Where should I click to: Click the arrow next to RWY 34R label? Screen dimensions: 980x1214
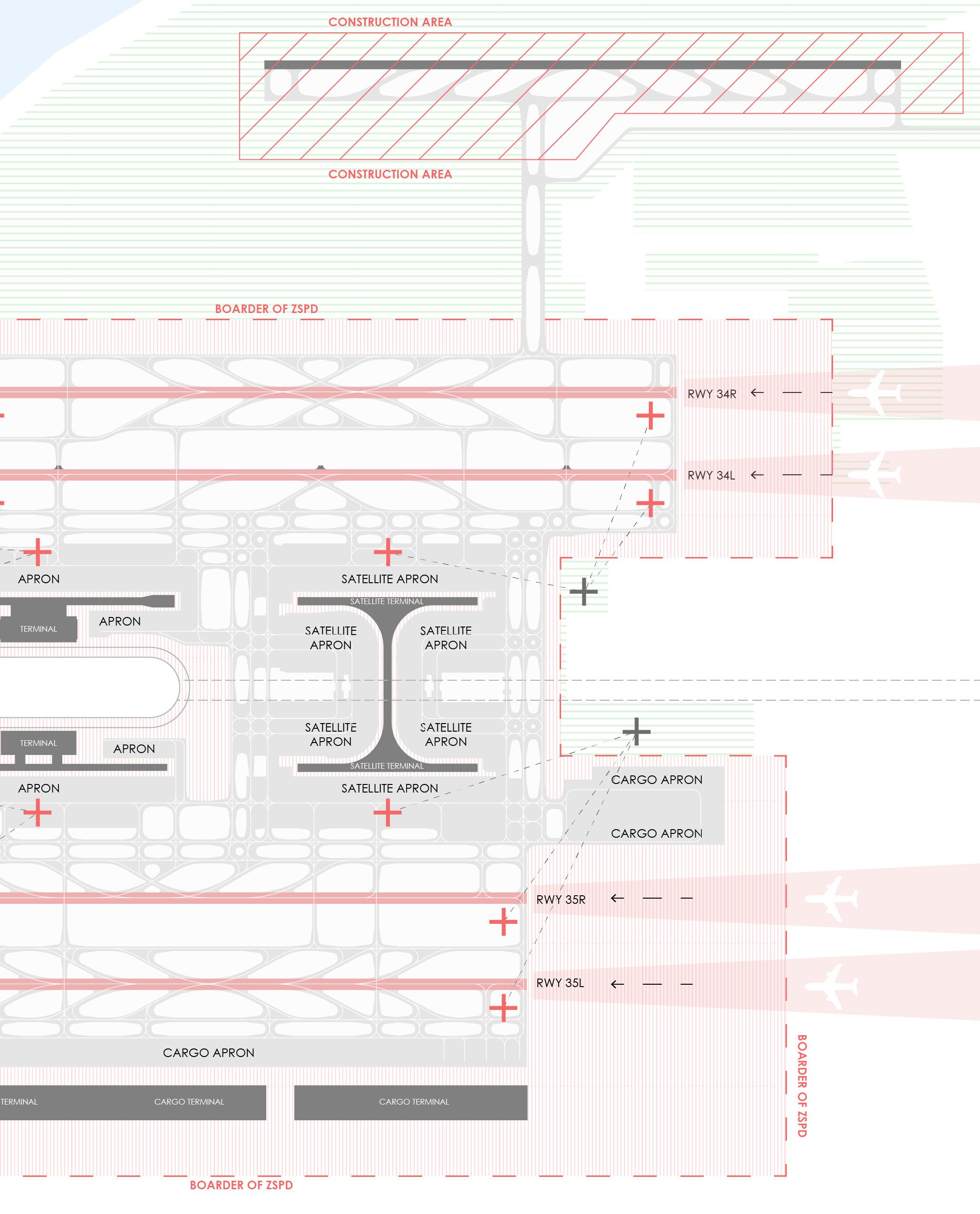pyautogui.click(x=757, y=392)
